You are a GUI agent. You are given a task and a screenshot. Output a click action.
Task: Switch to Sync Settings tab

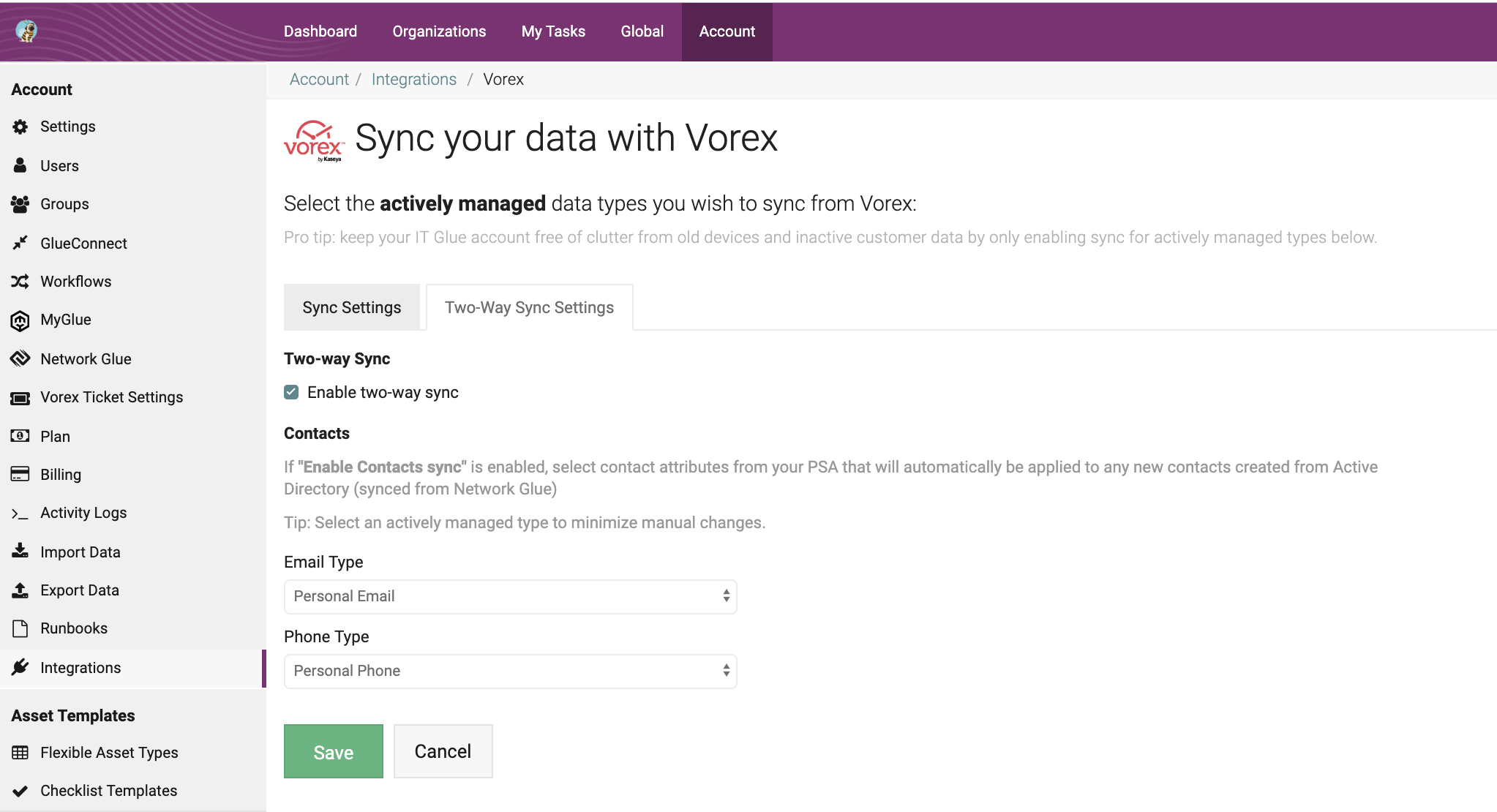(351, 307)
